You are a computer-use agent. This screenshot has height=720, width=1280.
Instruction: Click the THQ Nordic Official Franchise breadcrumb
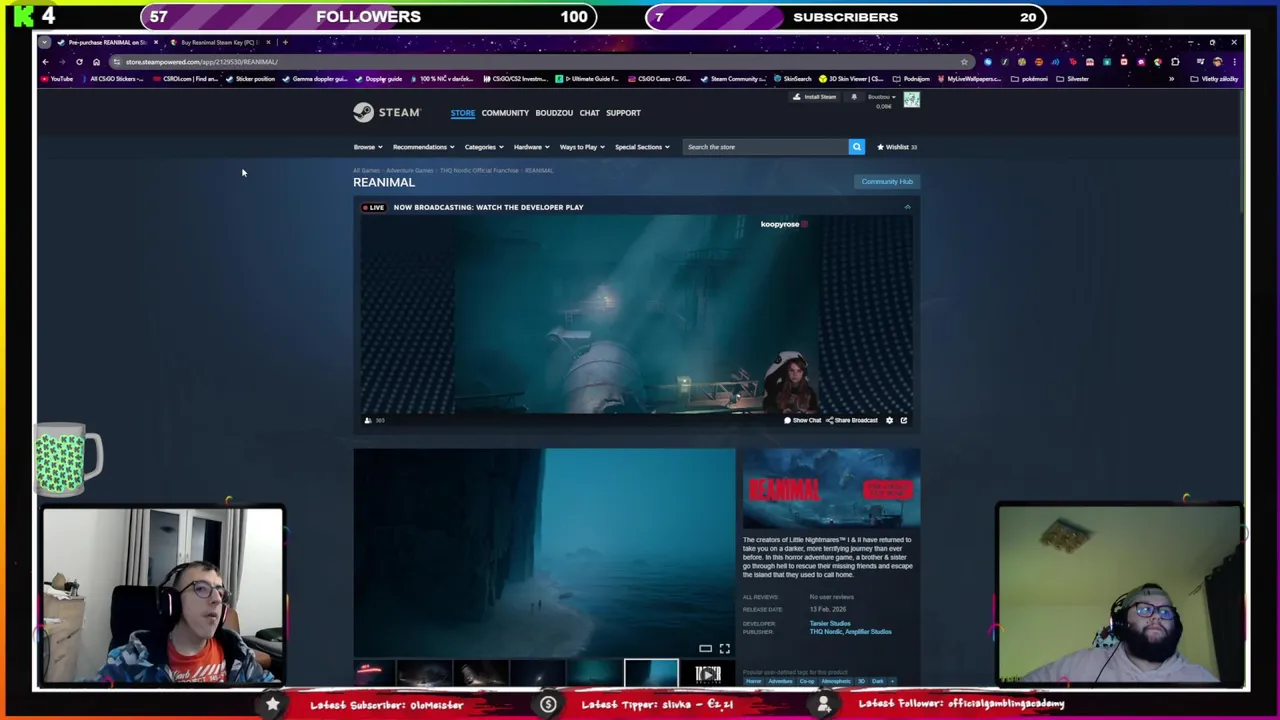pos(480,171)
